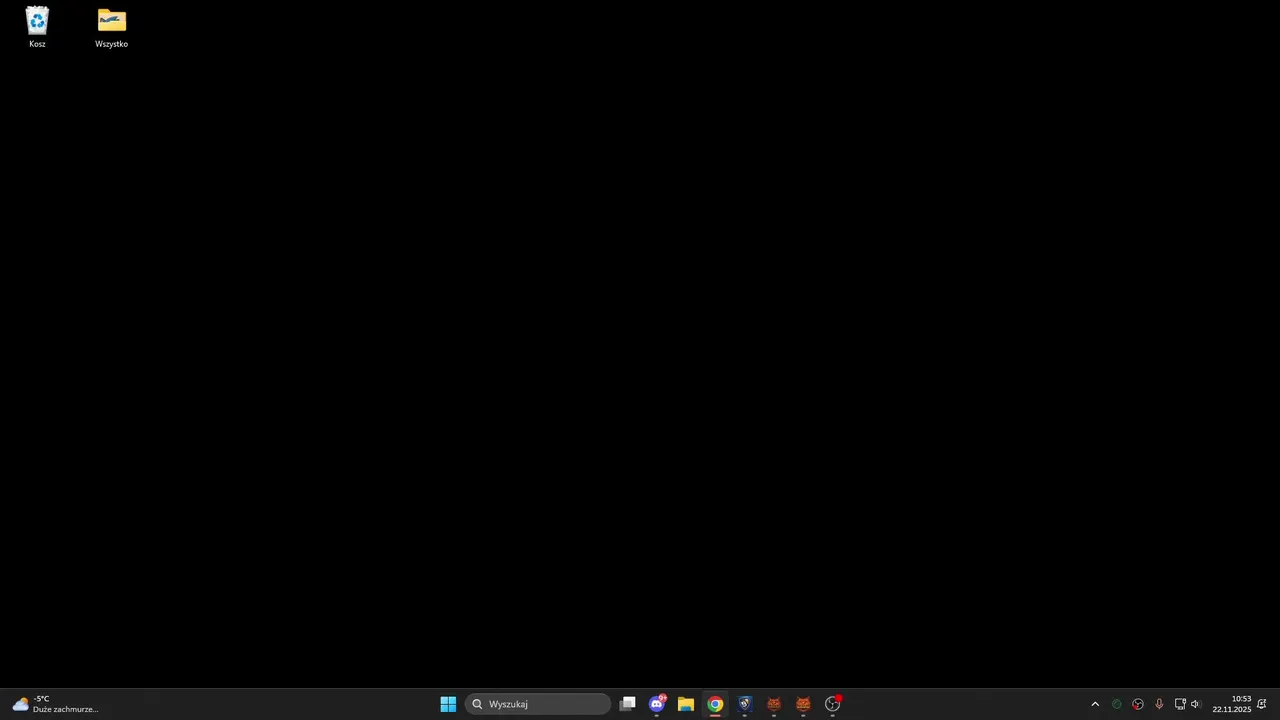Open the Kosz recycle bin icon

click(37, 27)
